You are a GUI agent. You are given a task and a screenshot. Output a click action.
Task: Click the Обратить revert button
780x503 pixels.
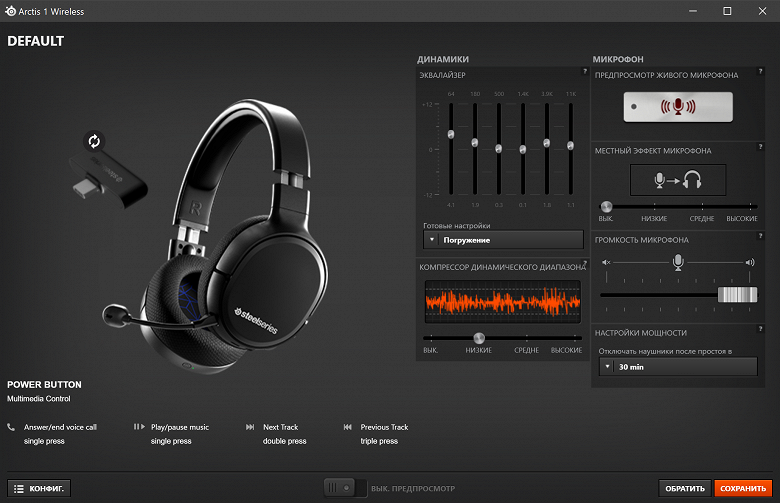pos(685,489)
